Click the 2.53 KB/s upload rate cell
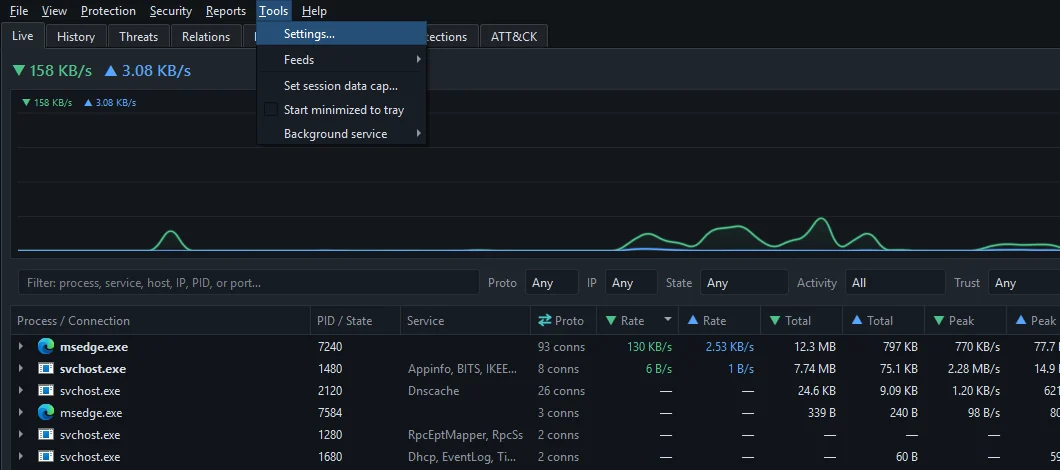 click(x=729, y=347)
